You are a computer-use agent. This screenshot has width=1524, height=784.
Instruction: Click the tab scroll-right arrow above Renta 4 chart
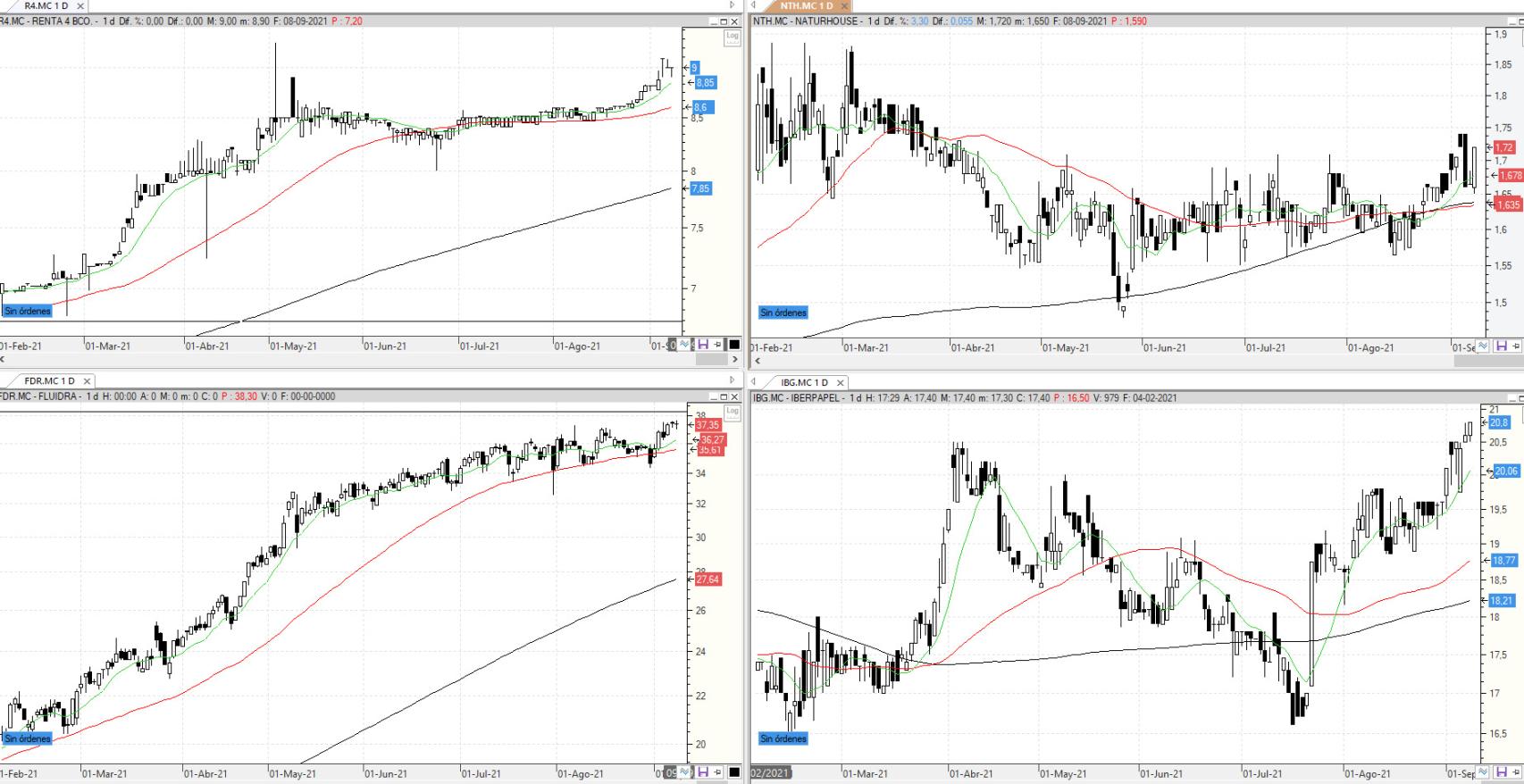733,5
